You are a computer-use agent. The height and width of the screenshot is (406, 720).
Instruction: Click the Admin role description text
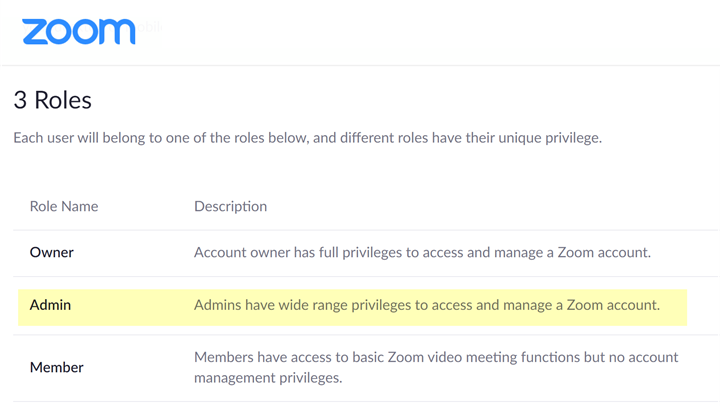pyautogui.click(x=426, y=304)
